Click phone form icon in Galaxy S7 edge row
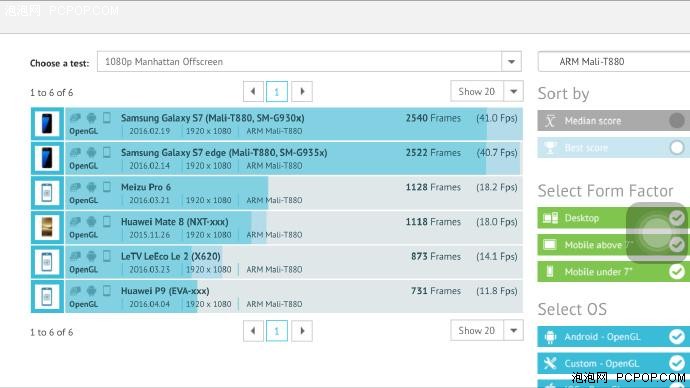Viewport: 690px width, 388px height. point(106,152)
